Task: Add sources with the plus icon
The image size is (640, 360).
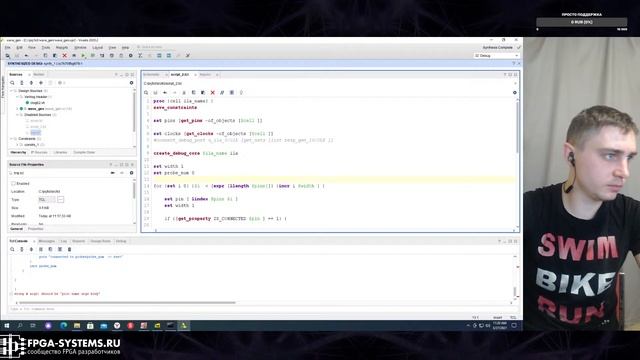Action: (41, 83)
